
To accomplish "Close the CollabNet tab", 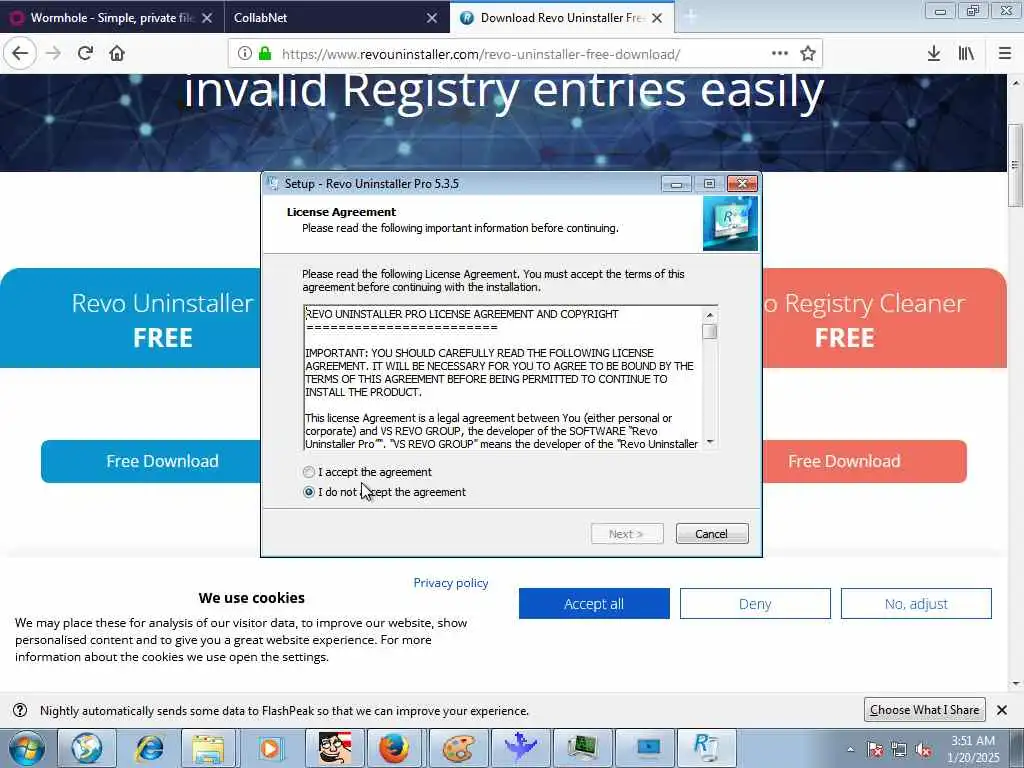I will [x=432, y=18].
